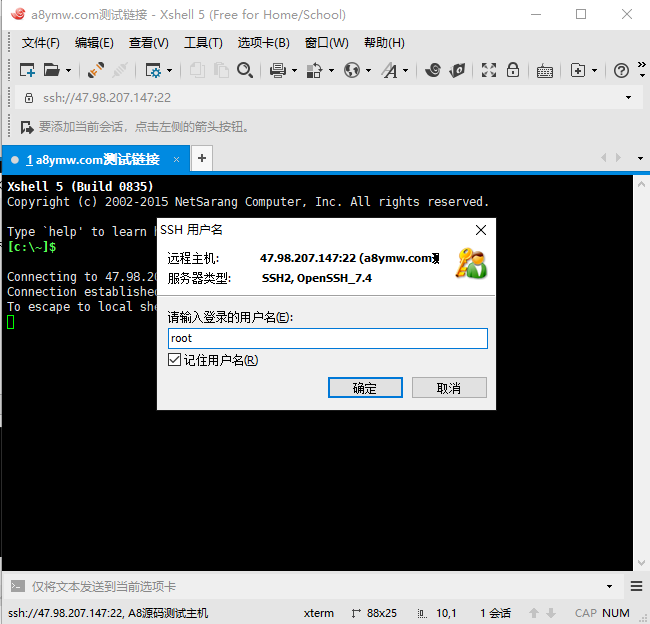Click the Paste clipboard icon

tap(221, 70)
